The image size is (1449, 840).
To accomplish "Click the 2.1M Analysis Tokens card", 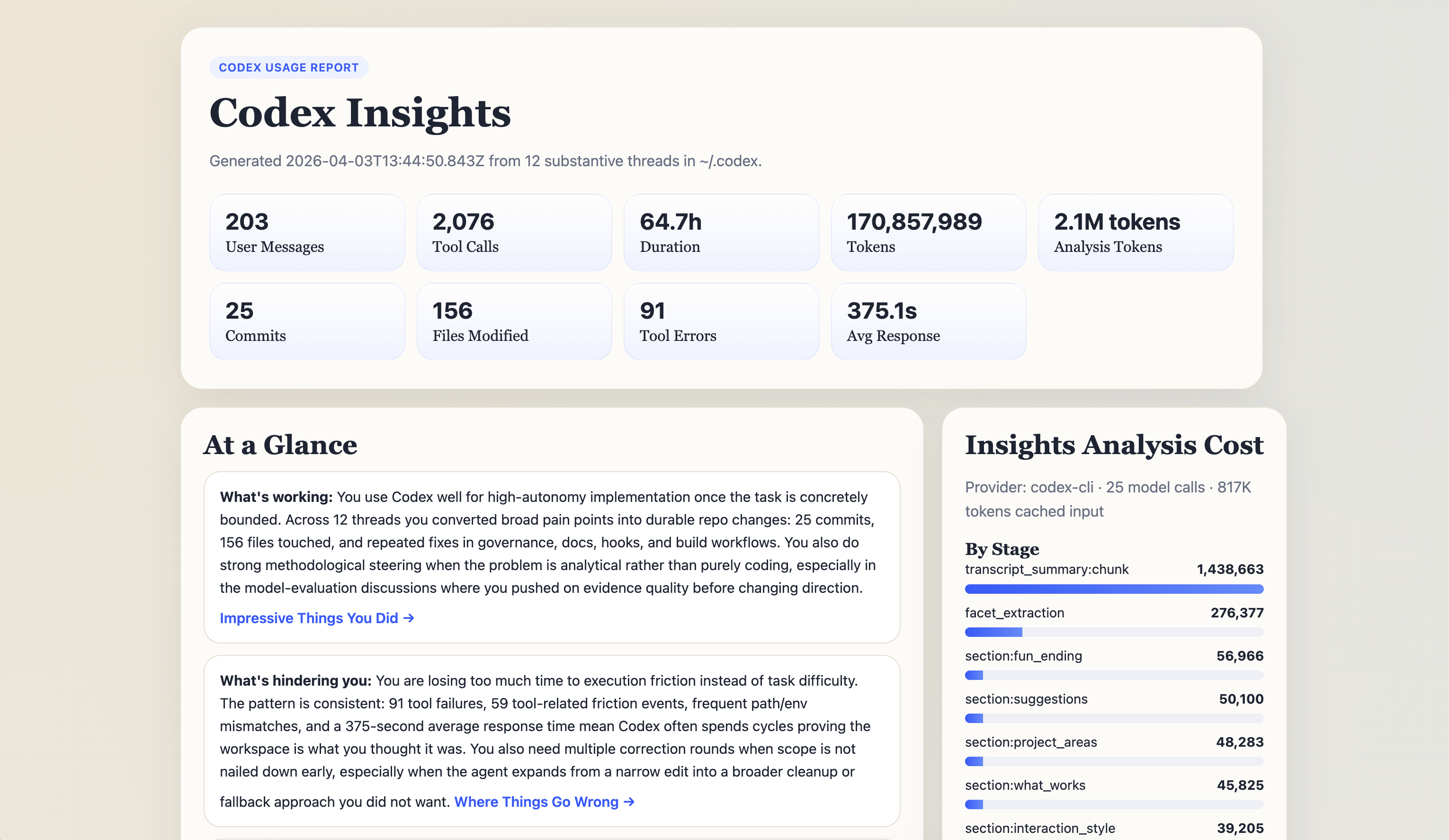I will coord(1135,232).
